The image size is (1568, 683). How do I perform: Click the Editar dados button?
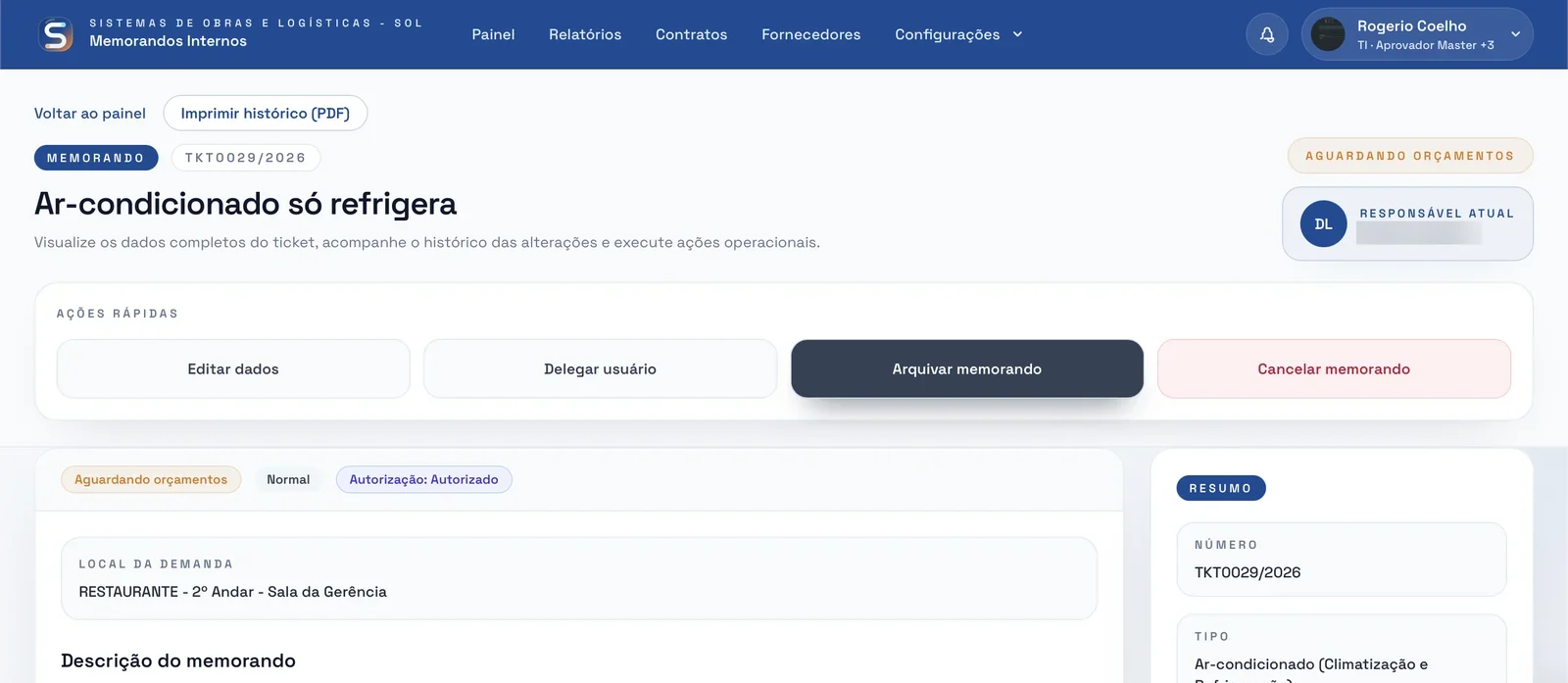coord(233,368)
